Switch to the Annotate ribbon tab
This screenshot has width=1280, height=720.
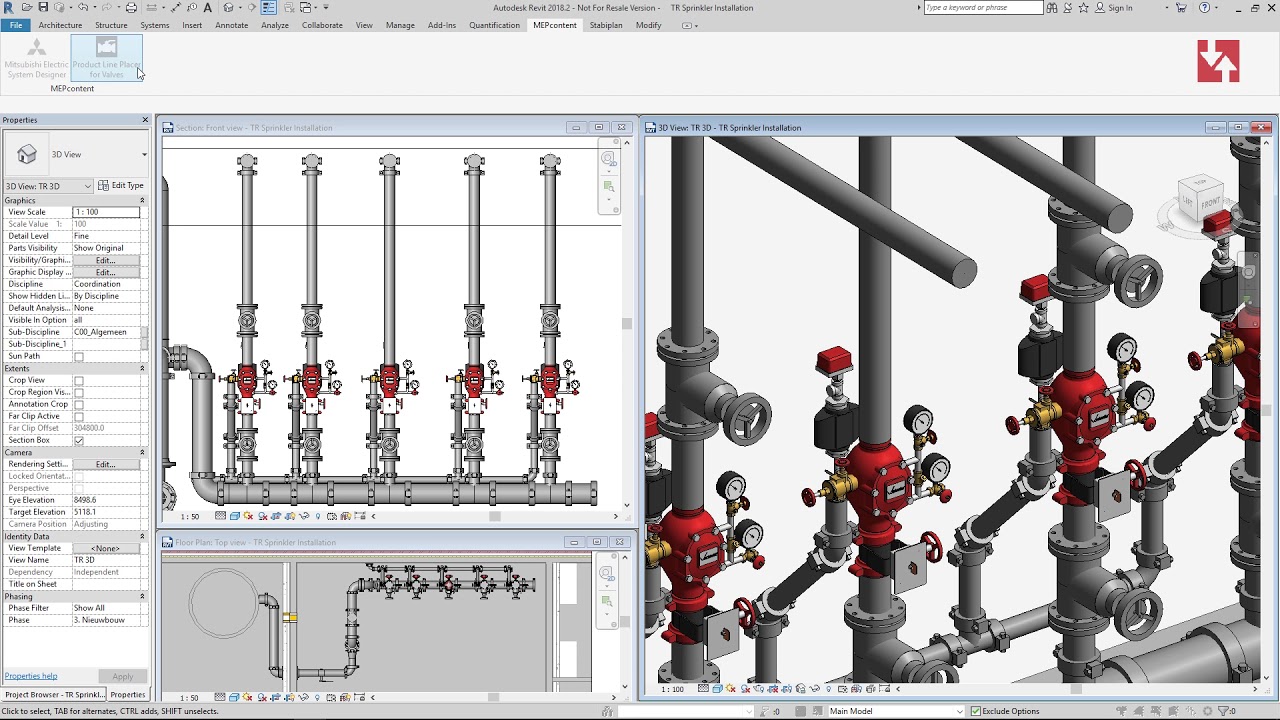pyautogui.click(x=231, y=25)
